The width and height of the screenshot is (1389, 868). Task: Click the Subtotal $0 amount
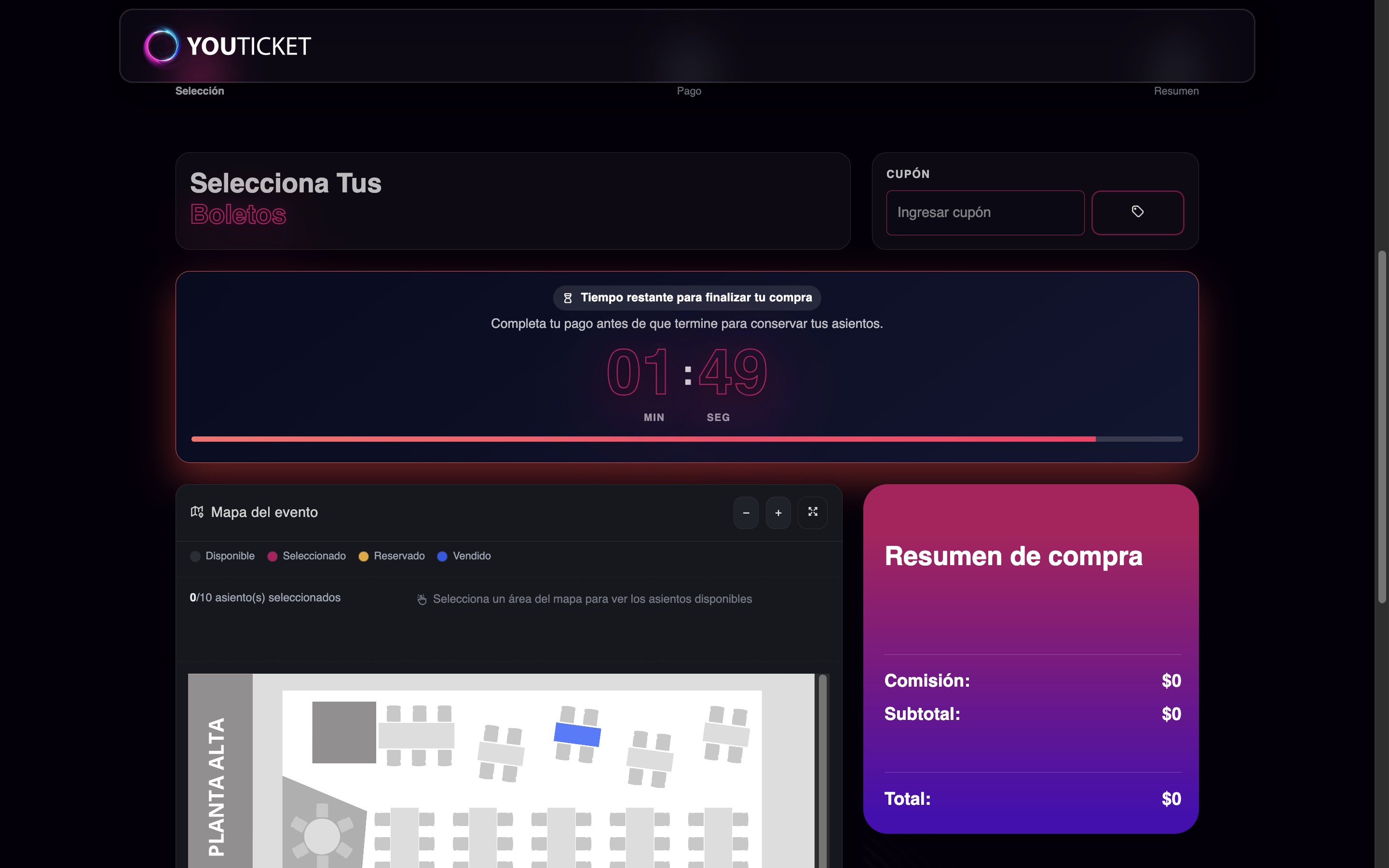click(x=1171, y=714)
